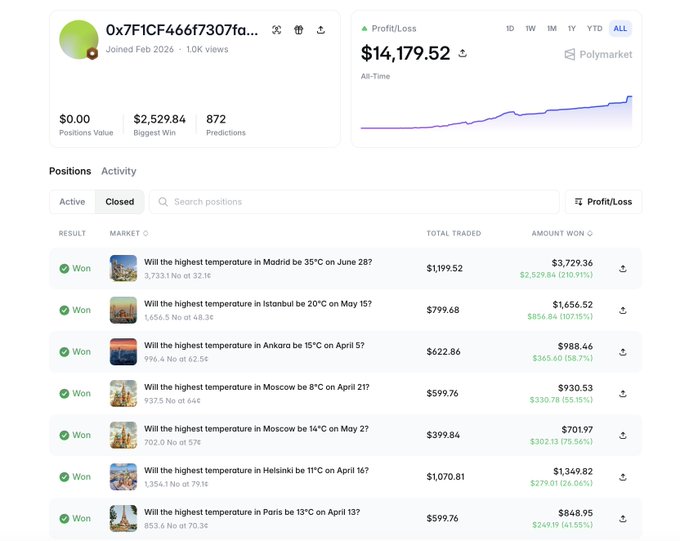
Task: Open Istanbul 20°C May 15 market
Action: point(258,304)
